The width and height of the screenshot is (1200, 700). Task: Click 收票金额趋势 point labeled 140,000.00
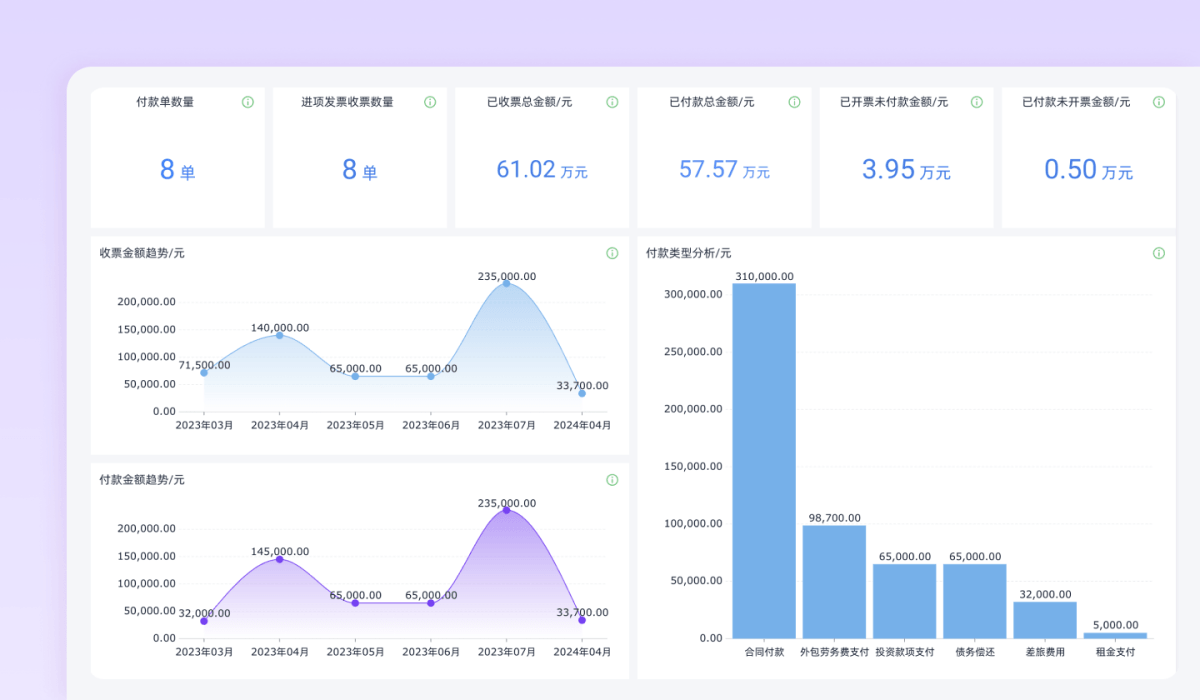click(x=280, y=335)
